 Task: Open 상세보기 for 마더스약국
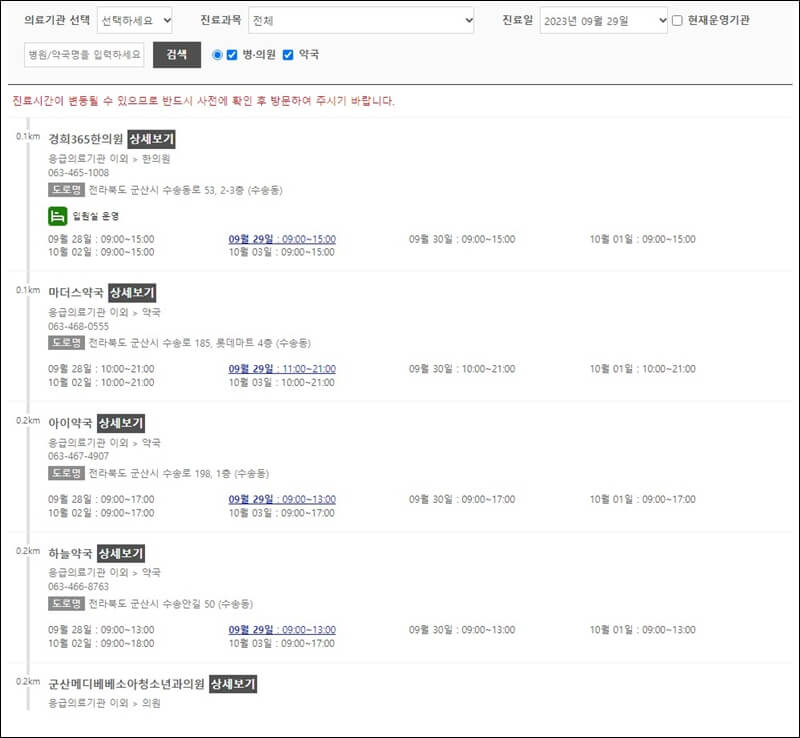(x=133, y=292)
